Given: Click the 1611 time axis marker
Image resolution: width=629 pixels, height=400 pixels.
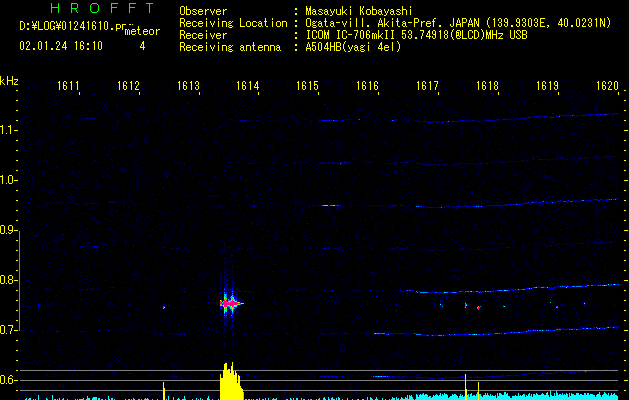Looking at the screenshot, I should click(x=68, y=86).
